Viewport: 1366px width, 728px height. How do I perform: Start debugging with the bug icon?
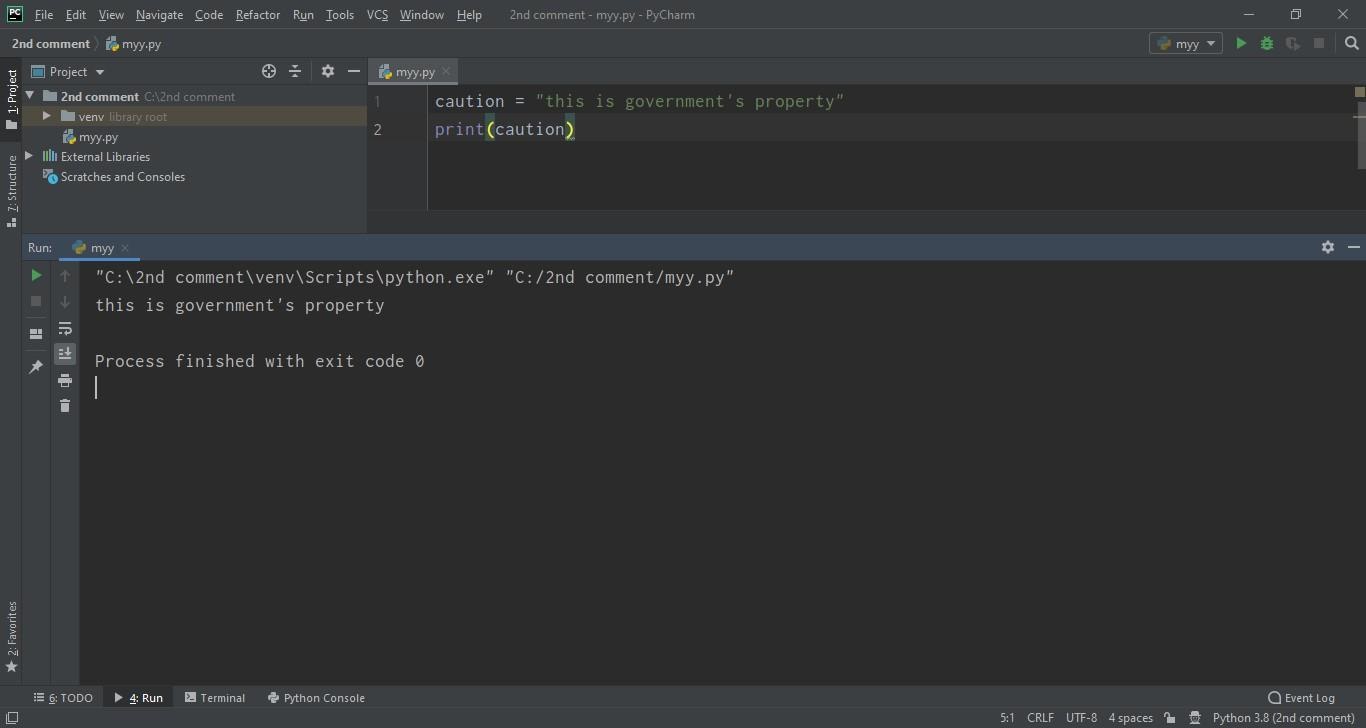click(1267, 44)
